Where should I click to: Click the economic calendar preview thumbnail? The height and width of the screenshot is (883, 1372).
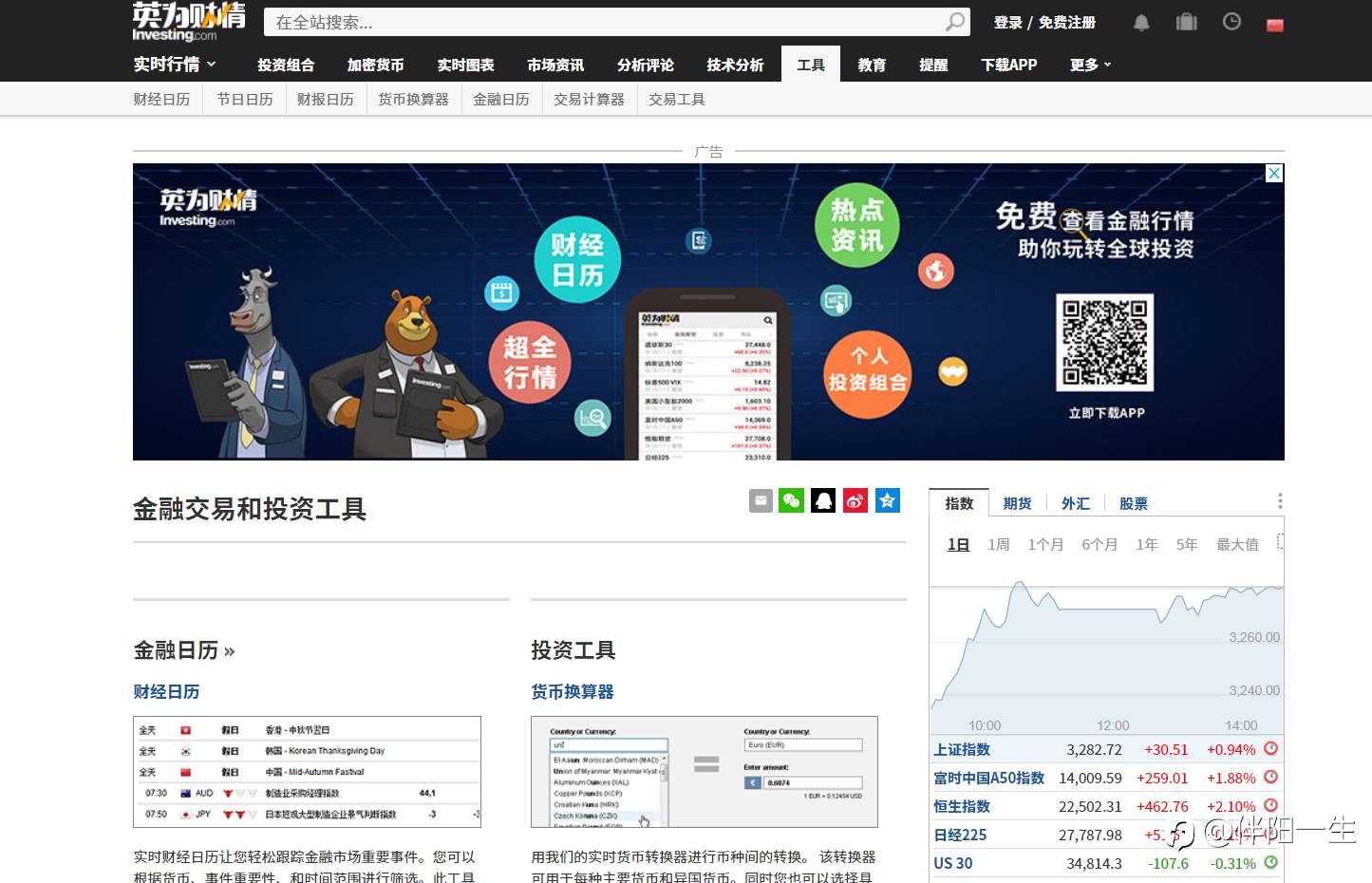tap(307, 772)
